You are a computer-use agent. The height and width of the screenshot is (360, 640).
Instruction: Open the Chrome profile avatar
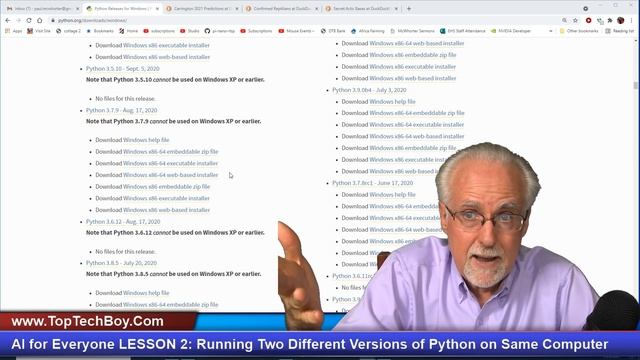pos(621,20)
